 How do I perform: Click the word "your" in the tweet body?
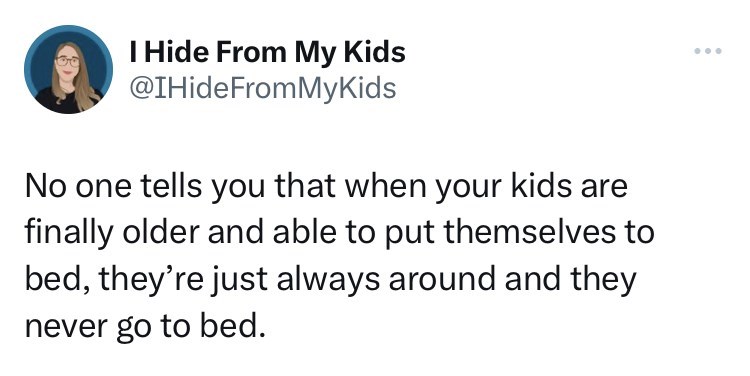pyautogui.click(x=469, y=190)
